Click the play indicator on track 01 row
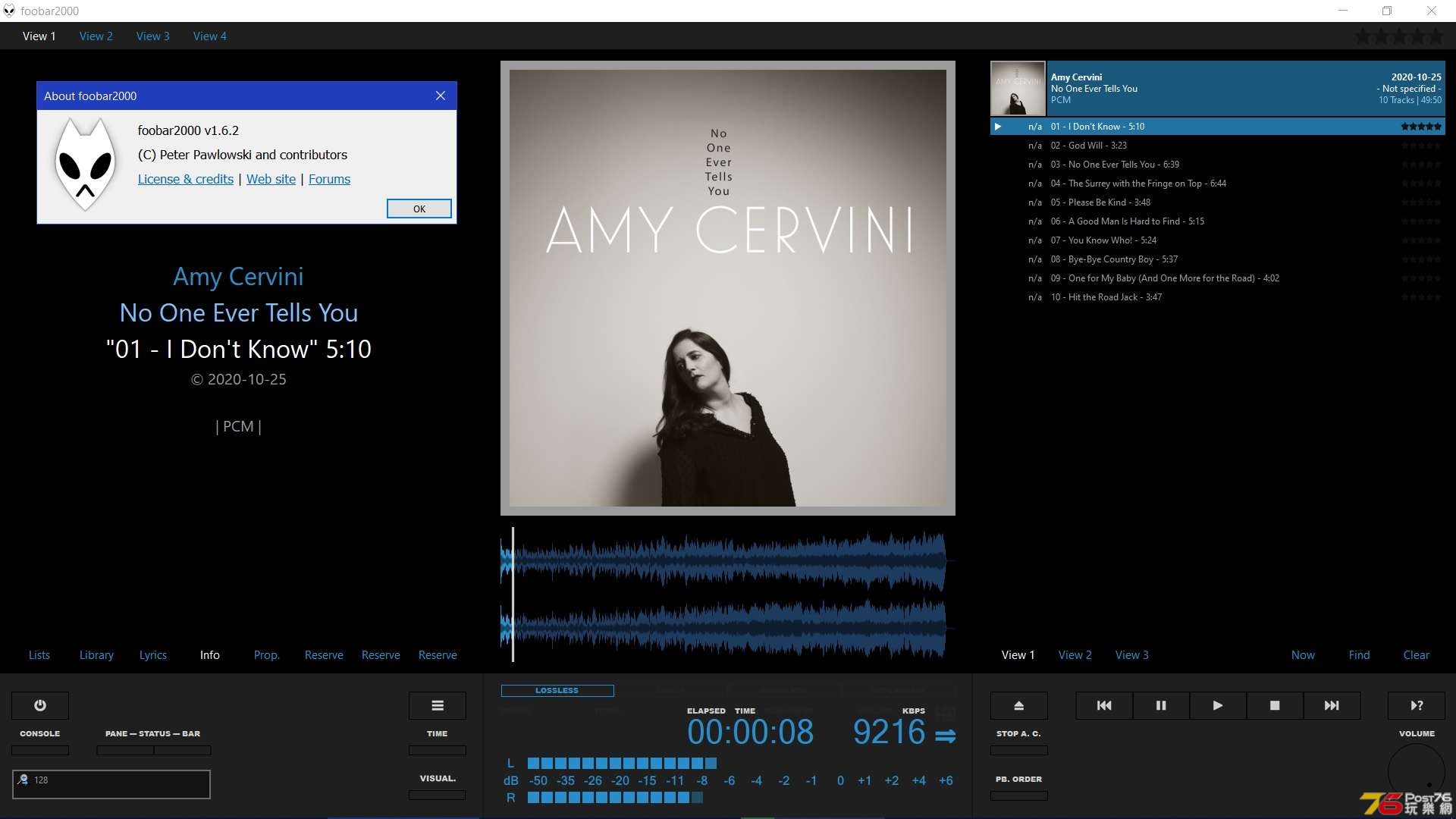This screenshot has height=819, width=1456. click(998, 127)
